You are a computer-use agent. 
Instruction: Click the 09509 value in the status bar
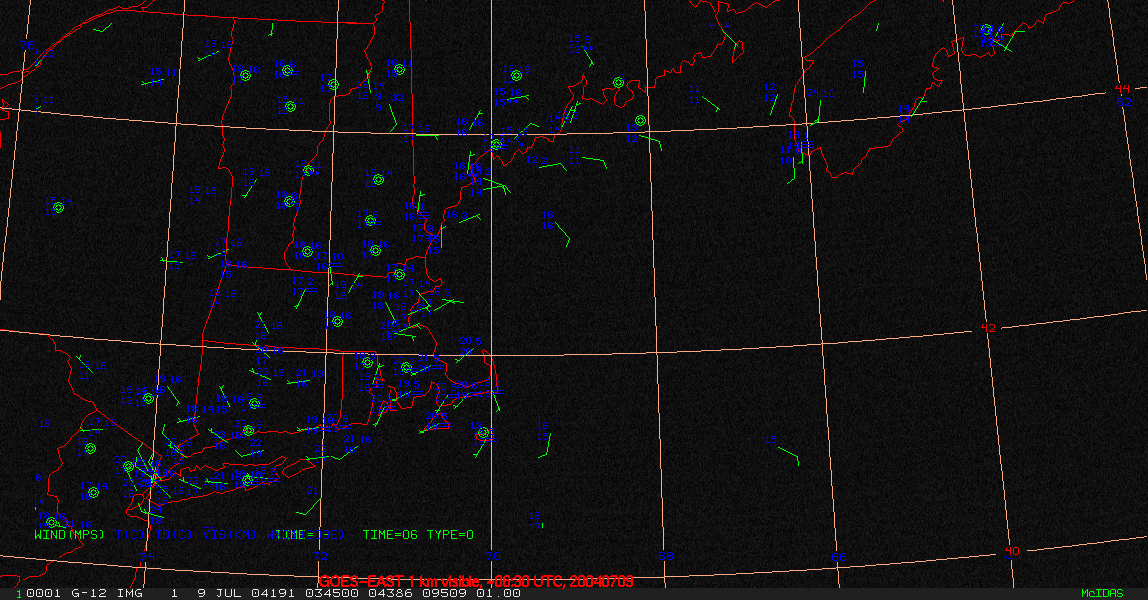coord(444,593)
